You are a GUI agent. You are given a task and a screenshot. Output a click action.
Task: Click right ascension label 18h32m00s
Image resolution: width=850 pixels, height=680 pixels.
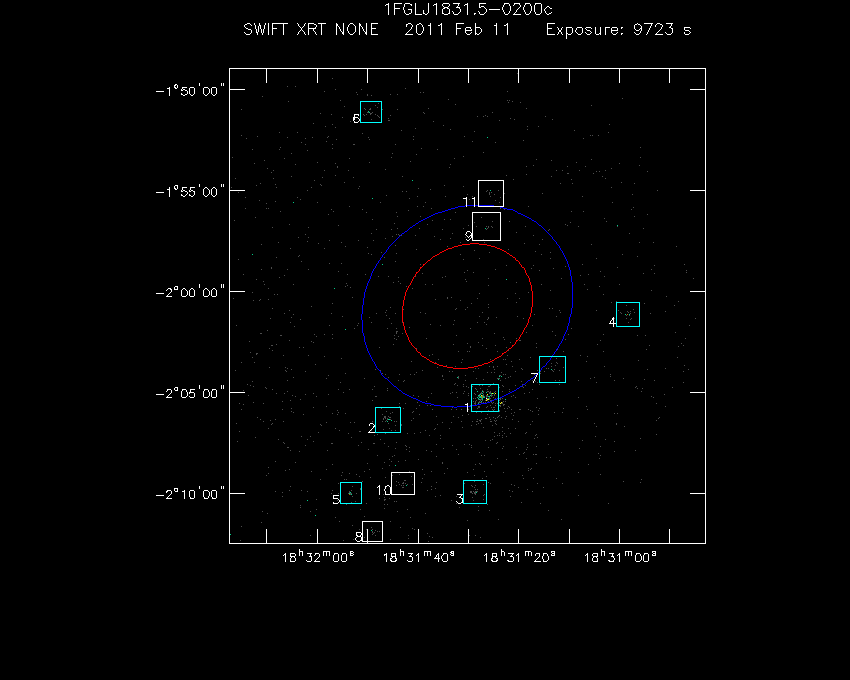tap(318, 556)
